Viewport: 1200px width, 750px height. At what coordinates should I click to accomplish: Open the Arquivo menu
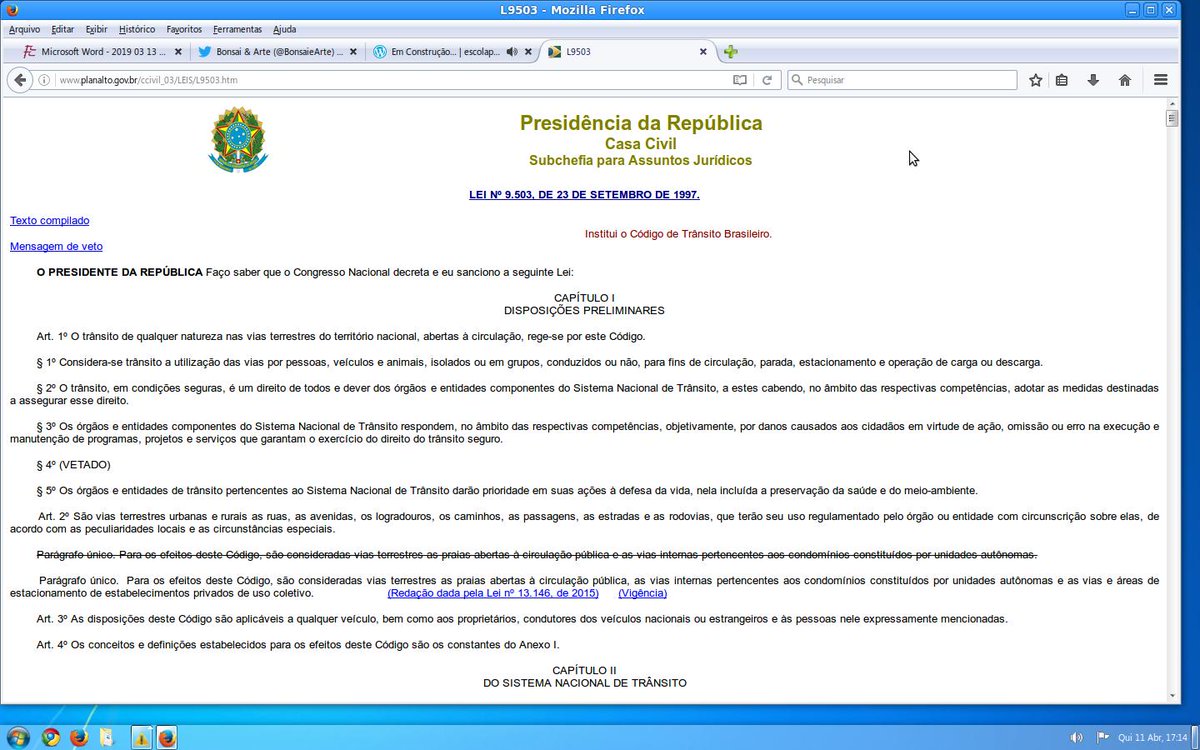[24, 30]
